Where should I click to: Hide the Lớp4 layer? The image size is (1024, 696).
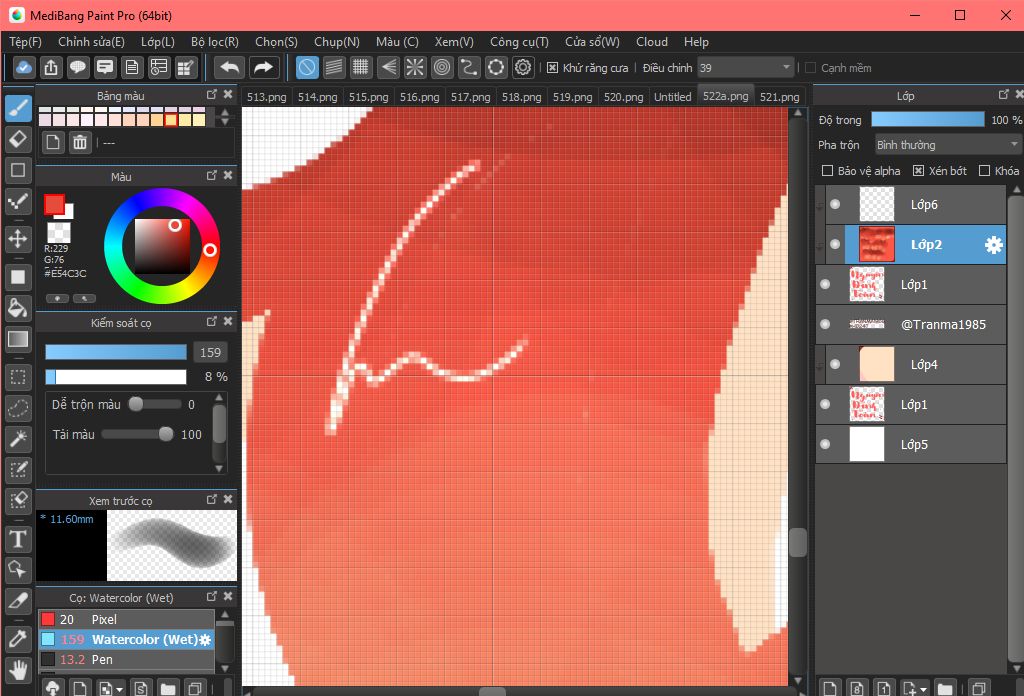pyautogui.click(x=835, y=364)
